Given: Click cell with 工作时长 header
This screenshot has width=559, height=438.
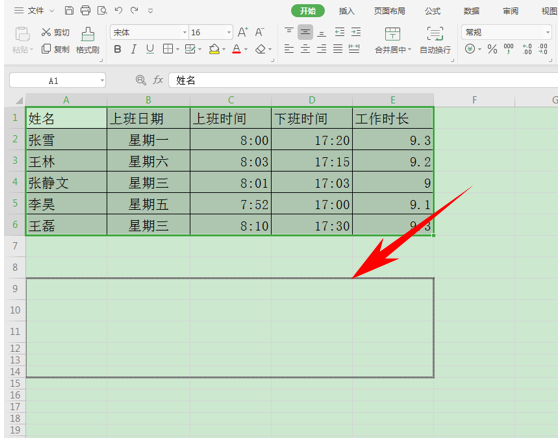Looking at the screenshot, I should [393, 118].
